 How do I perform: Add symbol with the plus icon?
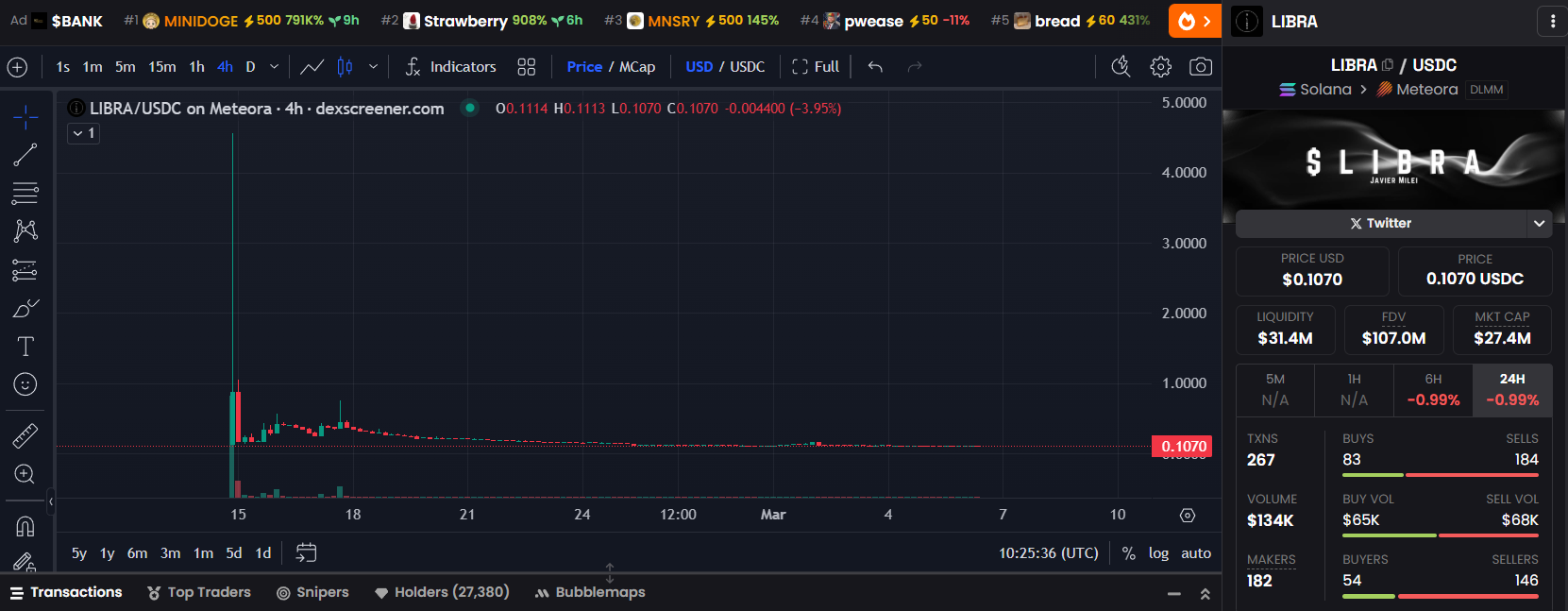(17, 67)
